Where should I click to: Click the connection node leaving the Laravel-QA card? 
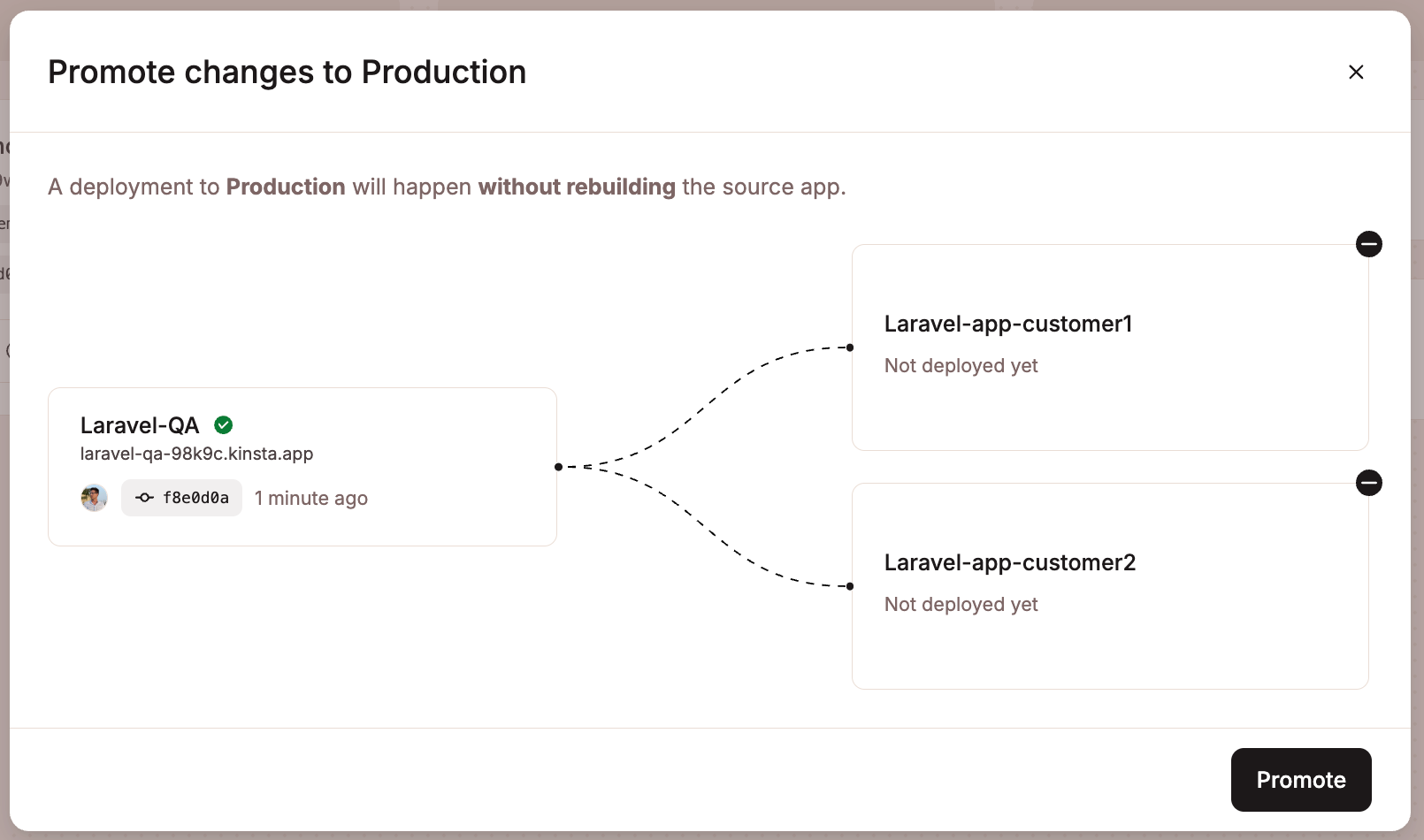coord(558,467)
